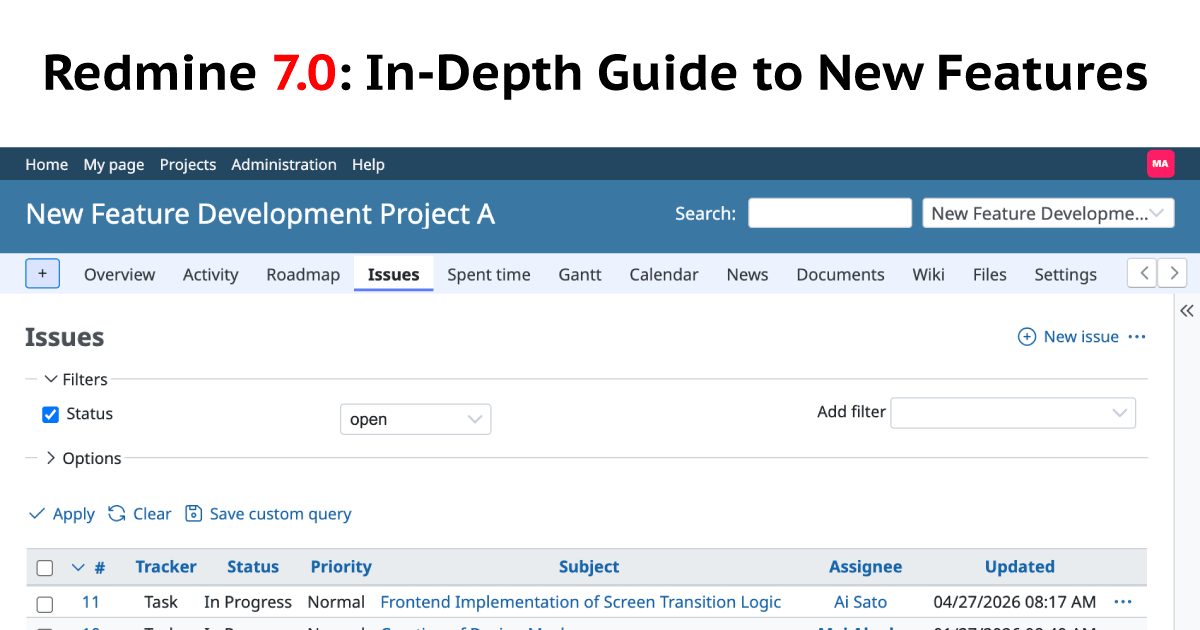Open assignee Ai Sato profile
This screenshot has width=1200, height=630.
861,602
